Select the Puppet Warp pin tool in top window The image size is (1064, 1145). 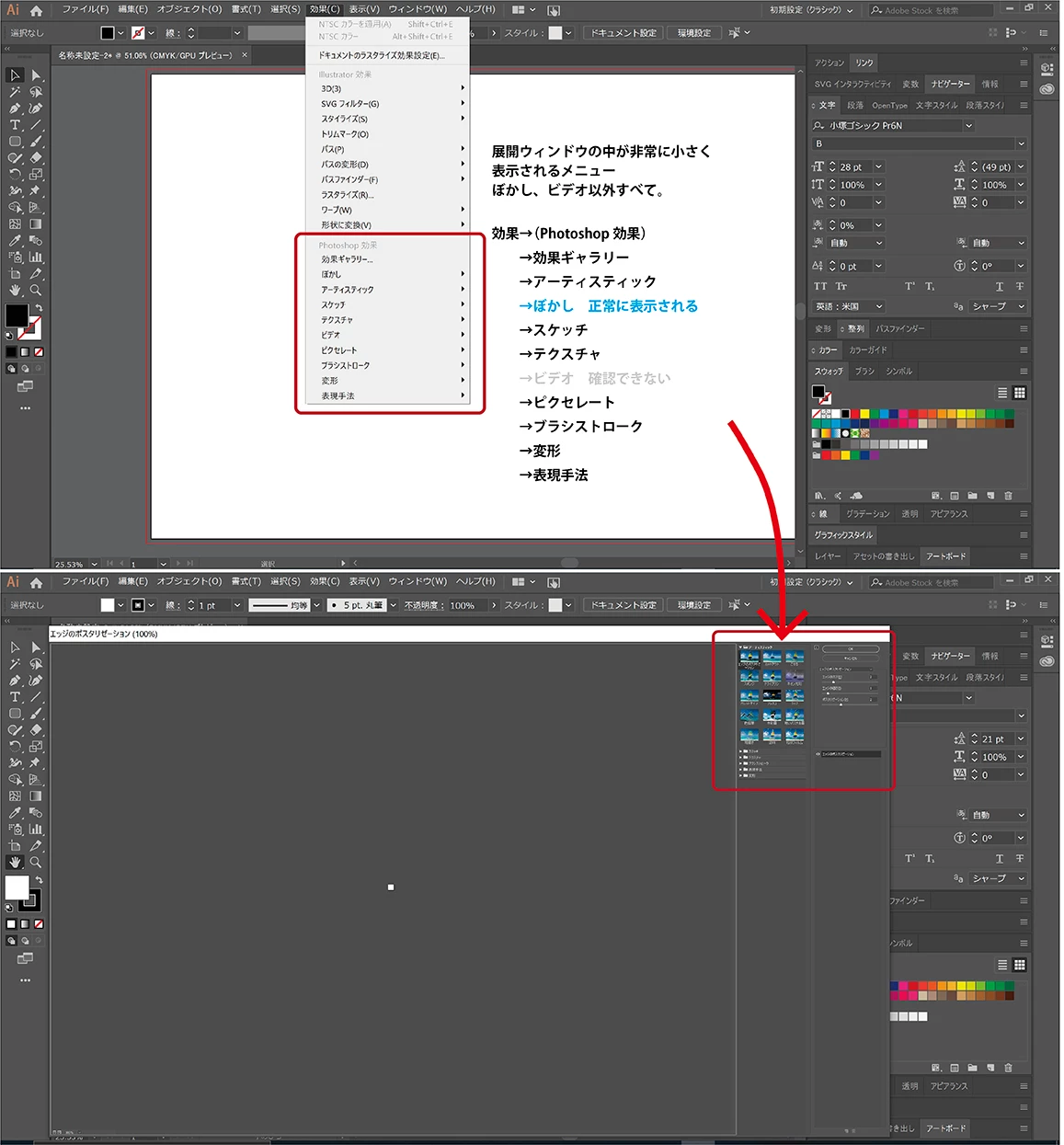click(x=36, y=191)
